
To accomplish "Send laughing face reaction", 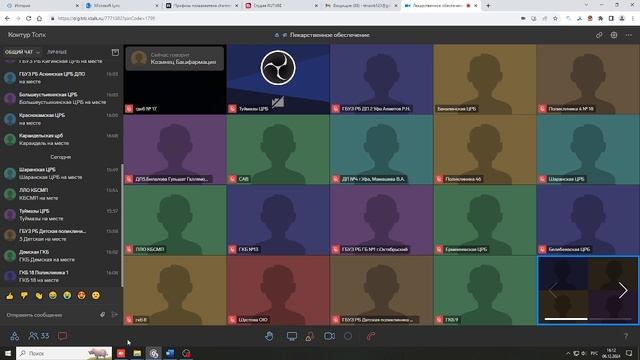I will [x=53, y=296].
